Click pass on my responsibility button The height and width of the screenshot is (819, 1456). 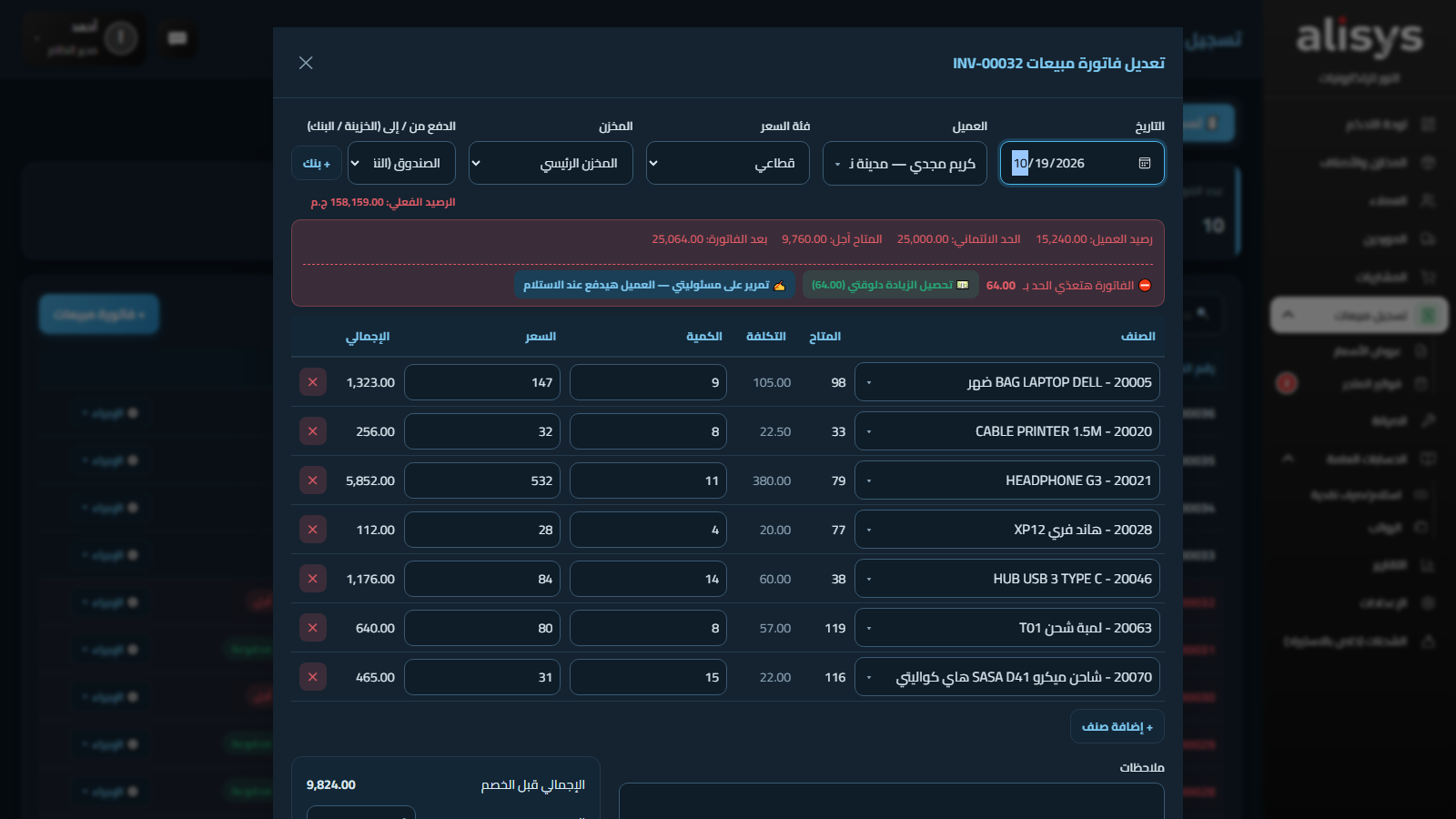click(654, 285)
